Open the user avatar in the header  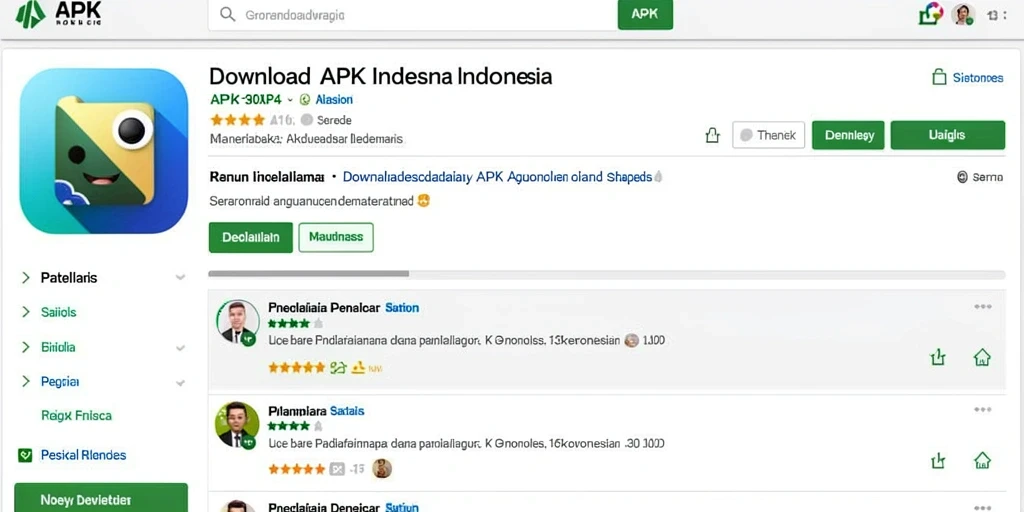(964, 14)
